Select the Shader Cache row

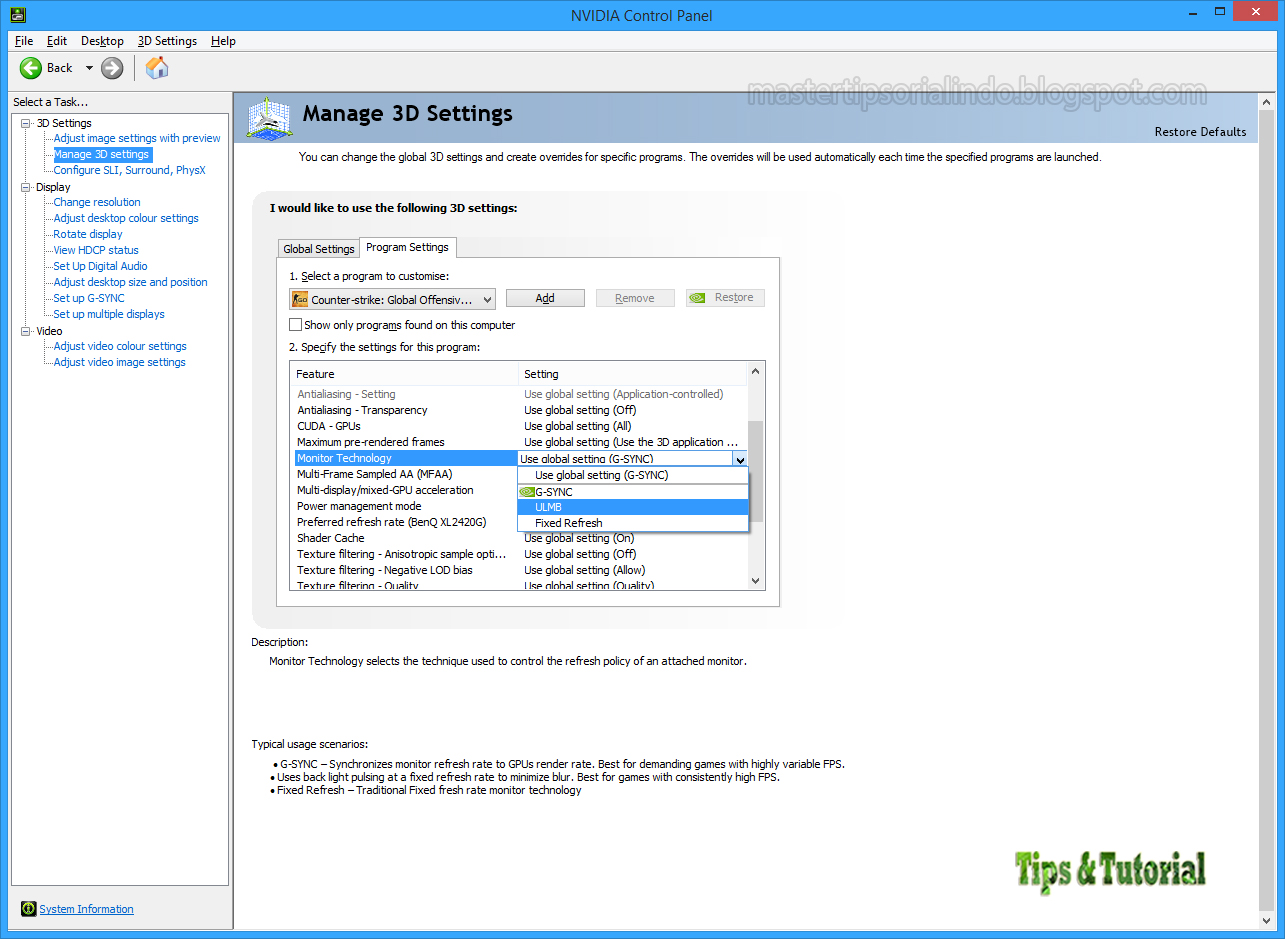tap(519, 538)
